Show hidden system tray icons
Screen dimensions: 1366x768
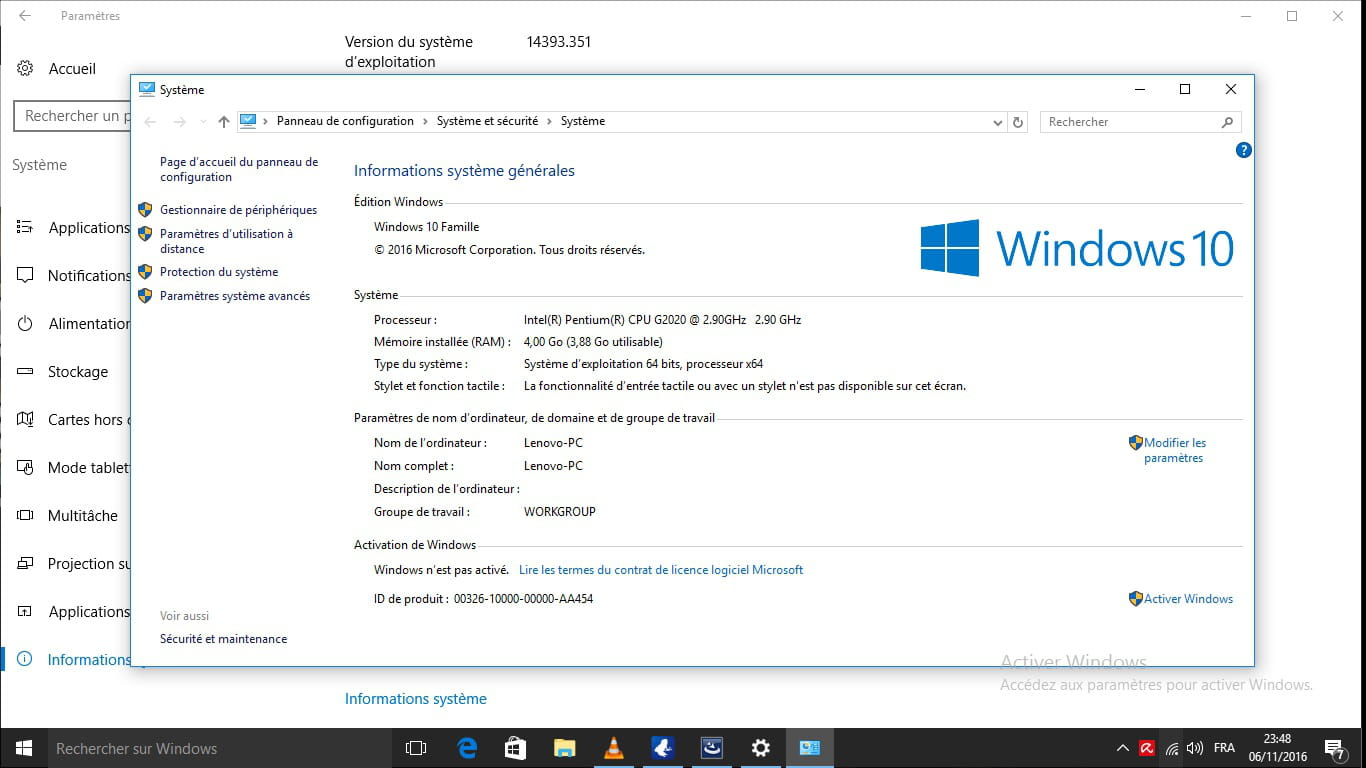coord(1124,748)
